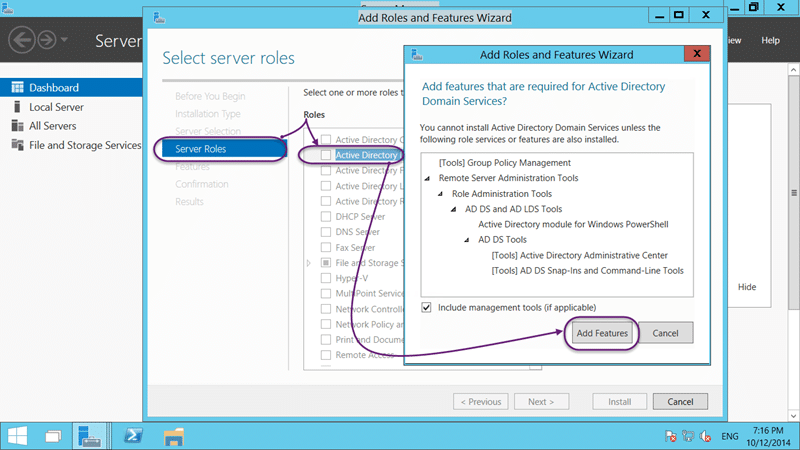
Task: Select Active Directory module for Windows PowerShell
Action: tap(573, 224)
